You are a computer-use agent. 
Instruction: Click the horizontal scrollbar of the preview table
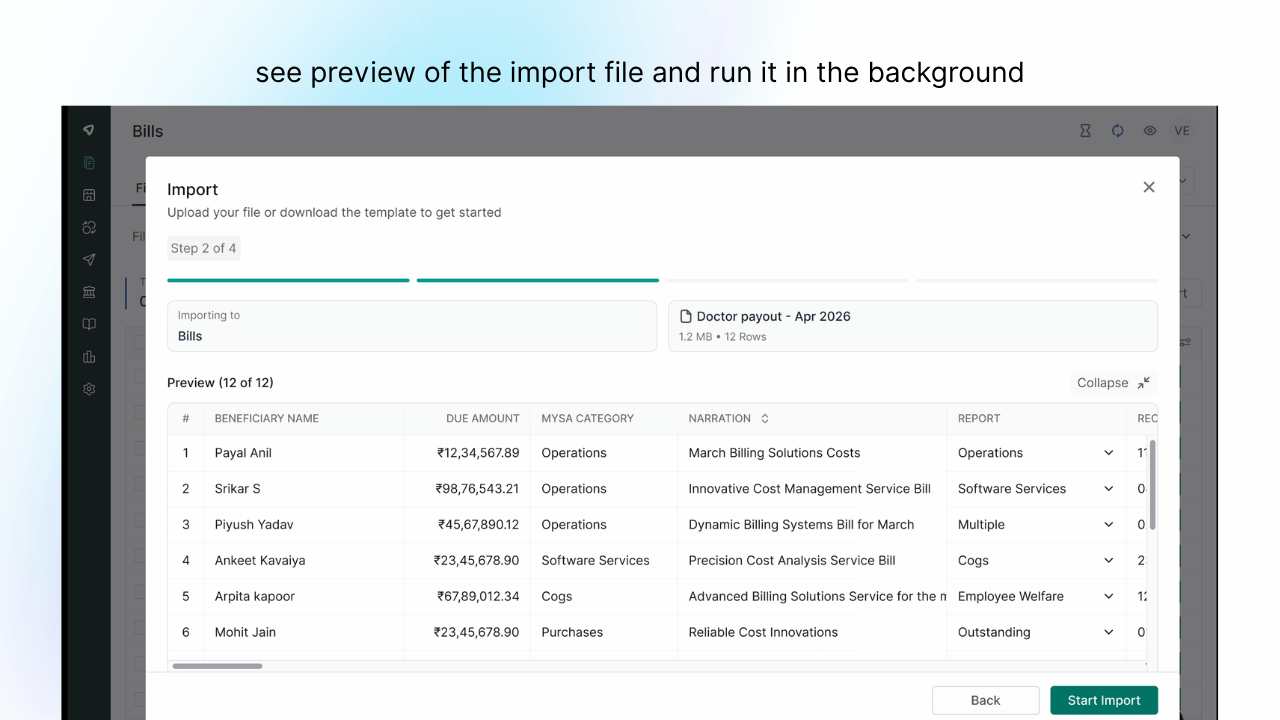coord(217,666)
